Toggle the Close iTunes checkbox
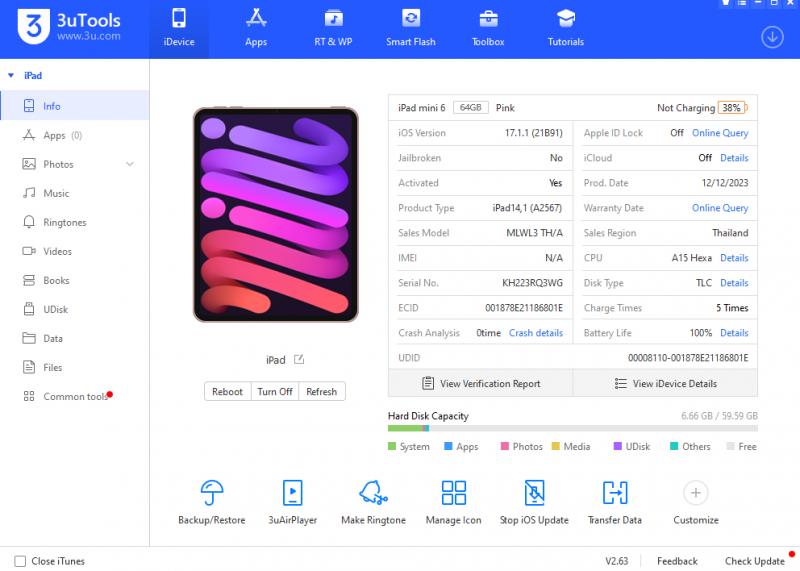The width and height of the screenshot is (800, 571). pos(20,561)
